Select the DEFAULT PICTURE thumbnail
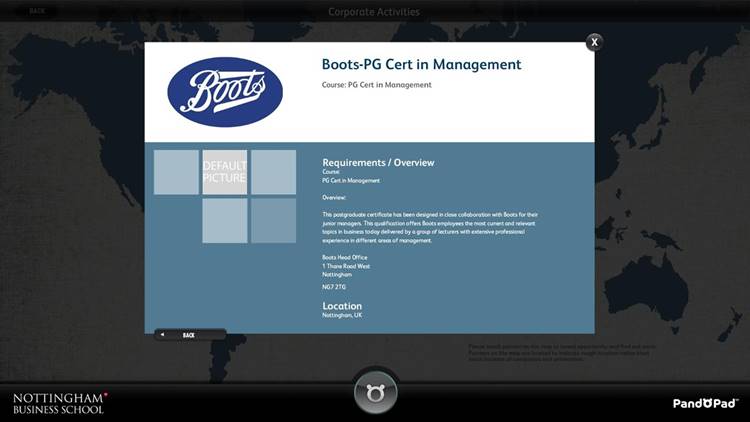 225,172
